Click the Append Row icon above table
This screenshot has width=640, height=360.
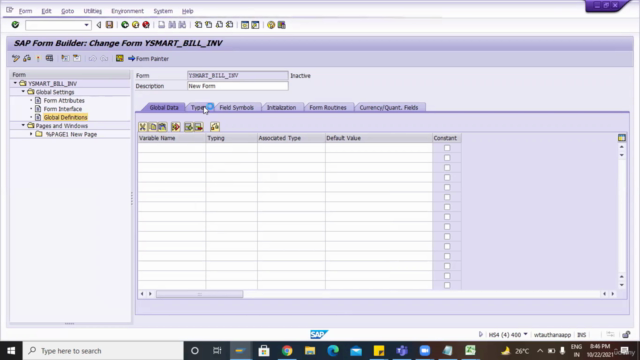point(189,127)
